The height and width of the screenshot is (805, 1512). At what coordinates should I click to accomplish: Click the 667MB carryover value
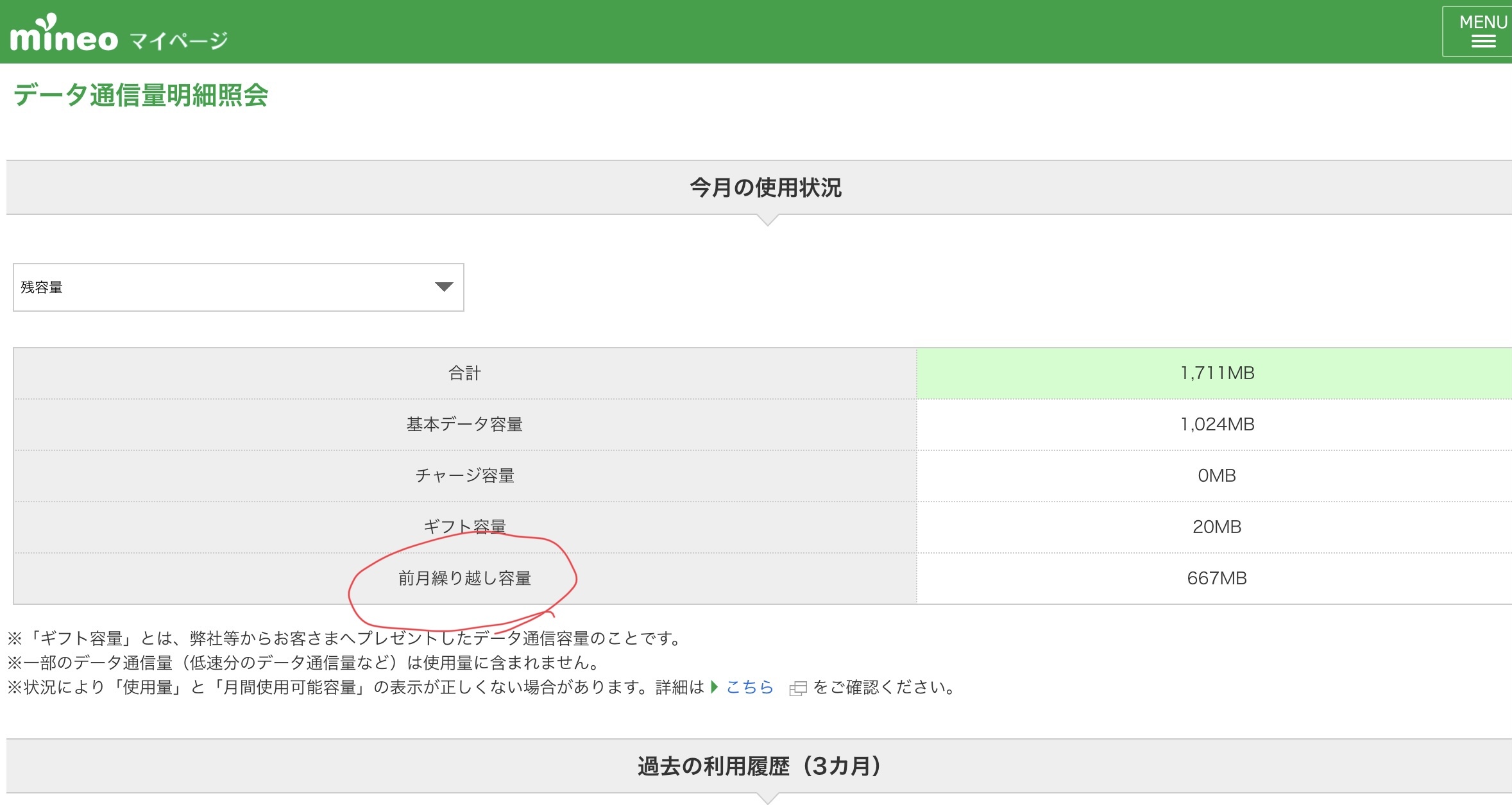tap(1216, 578)
